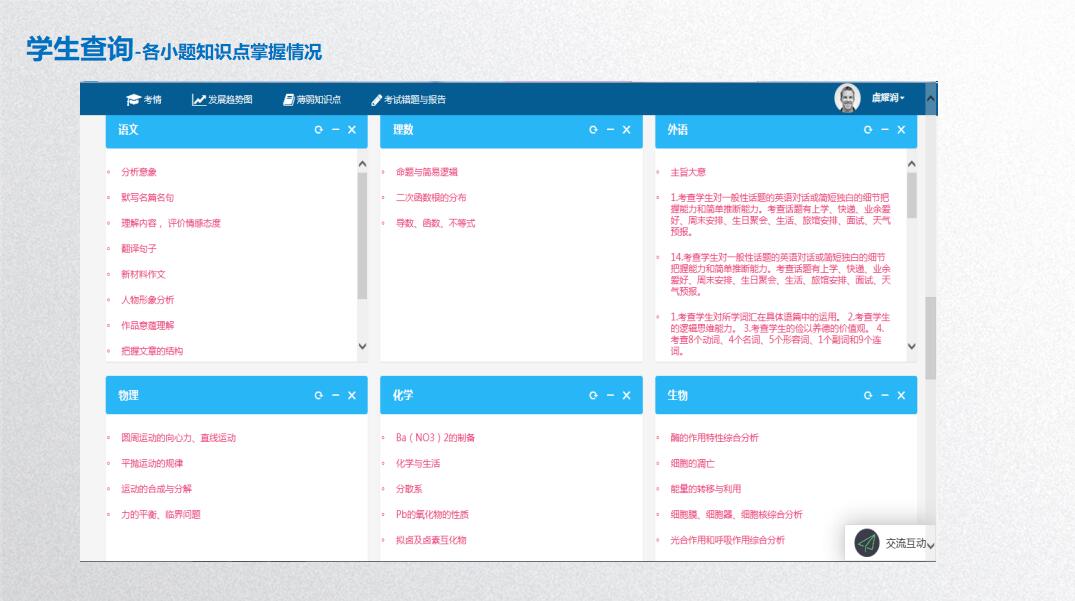The width and height of the screenshot is (1075, 601).
Task: Refresh the 化学 panel
Action: (593, 395)
